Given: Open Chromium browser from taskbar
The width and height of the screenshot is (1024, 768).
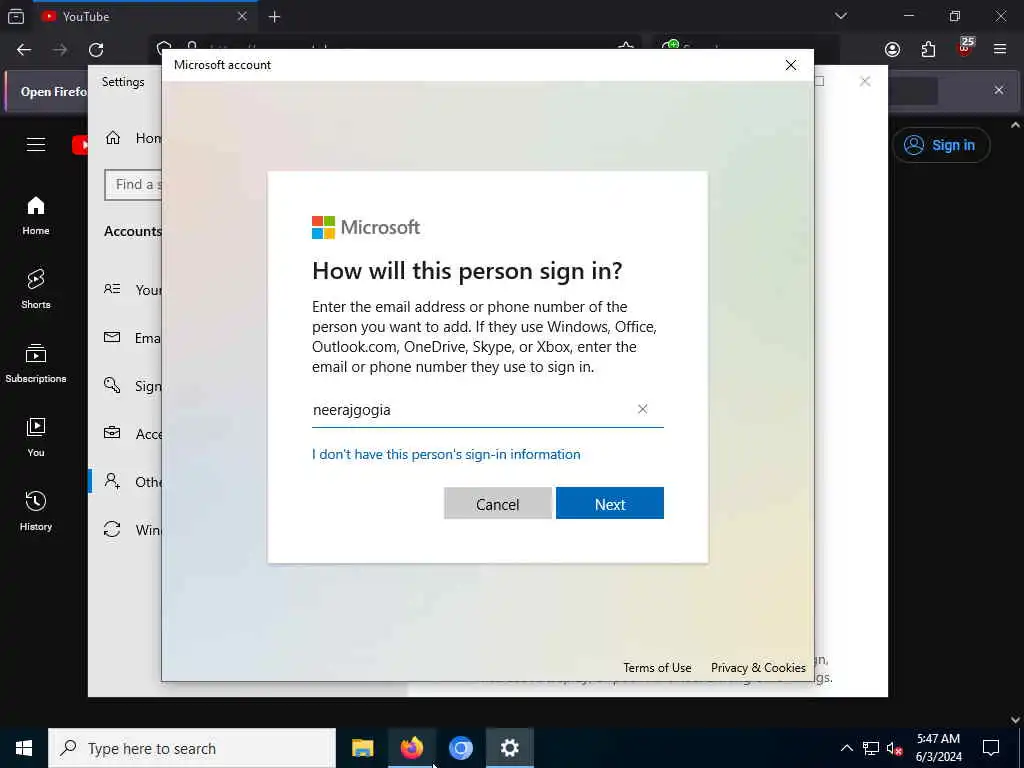Looking at the screenshot, I should [461, 748].
